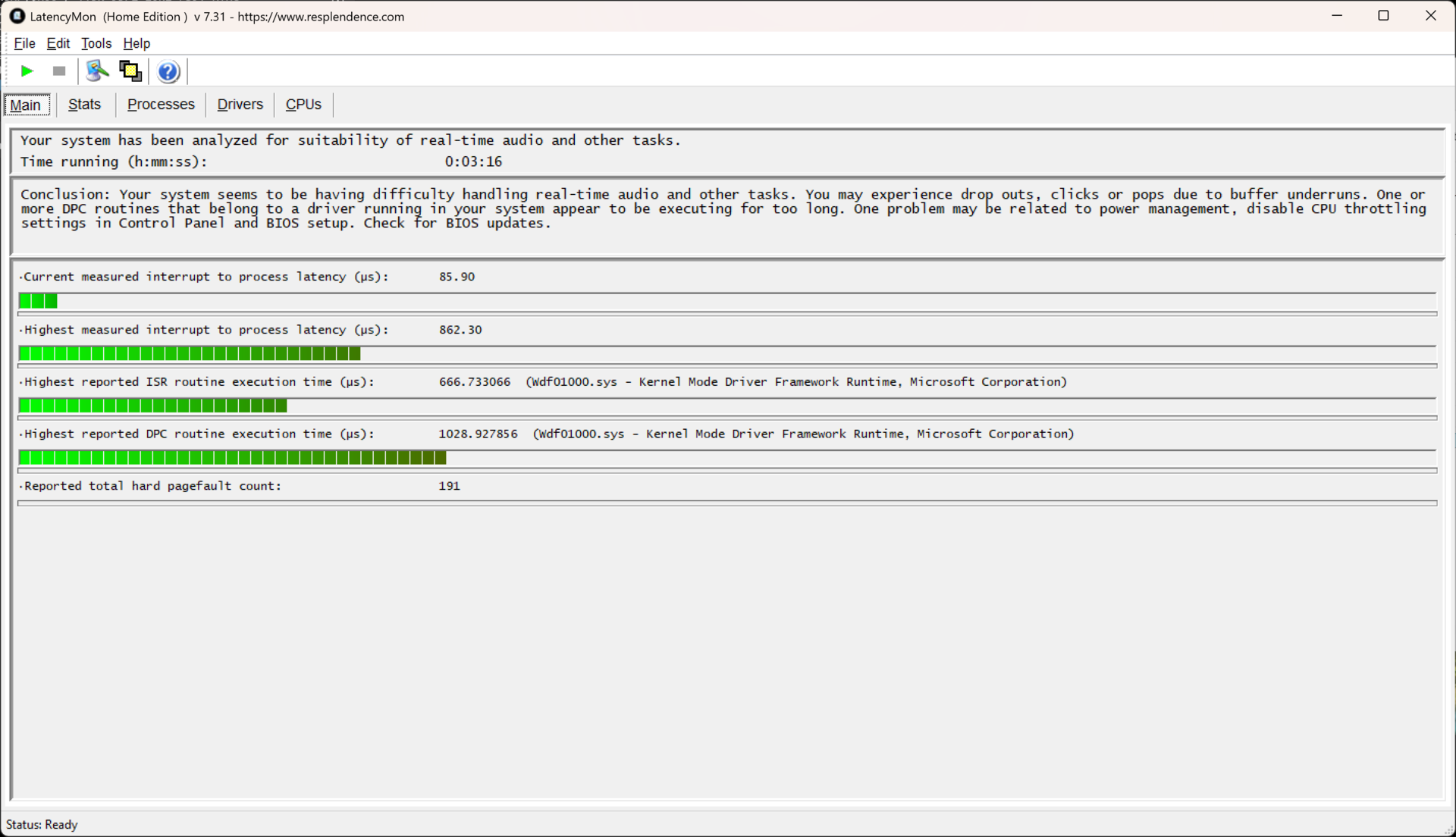Image resolution: width=1456 pixels, height=837 pixels.
Task: Start monitoring with the green play button
Action: (x=27, y=71)
